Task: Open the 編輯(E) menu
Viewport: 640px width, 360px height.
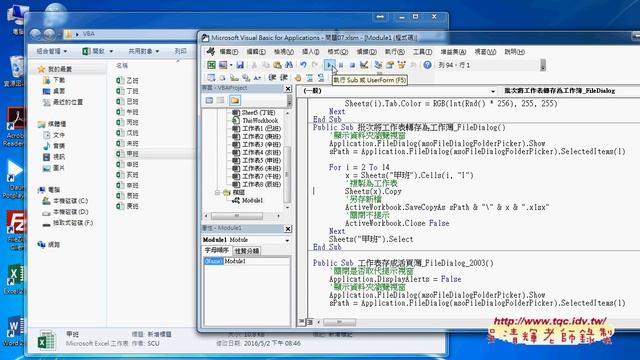Action: (256, 52)
